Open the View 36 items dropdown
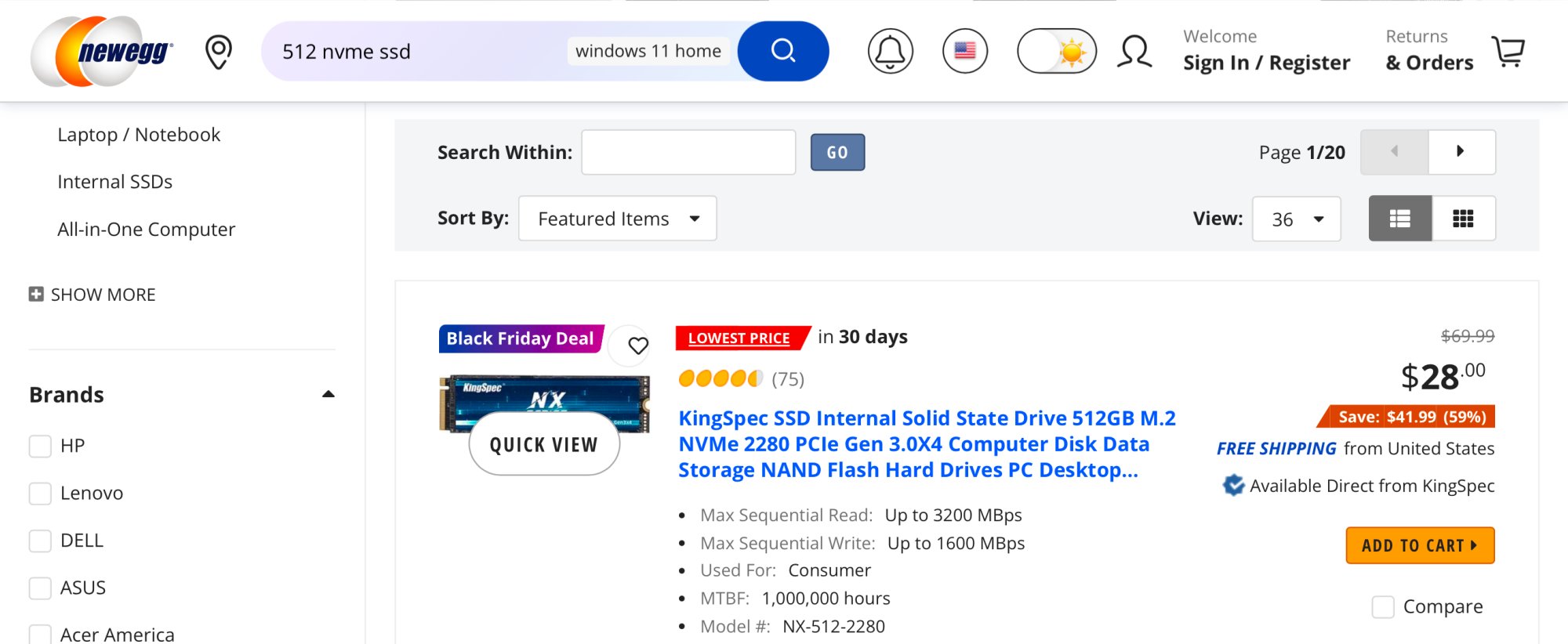This screenshot has width=1568, height=644. click(1296, 219)
